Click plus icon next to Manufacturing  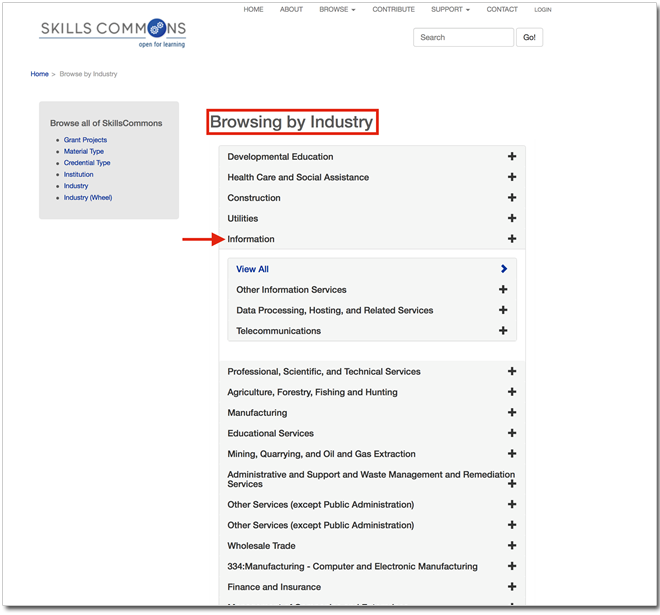pyautogui.click(x=512, y=413)
